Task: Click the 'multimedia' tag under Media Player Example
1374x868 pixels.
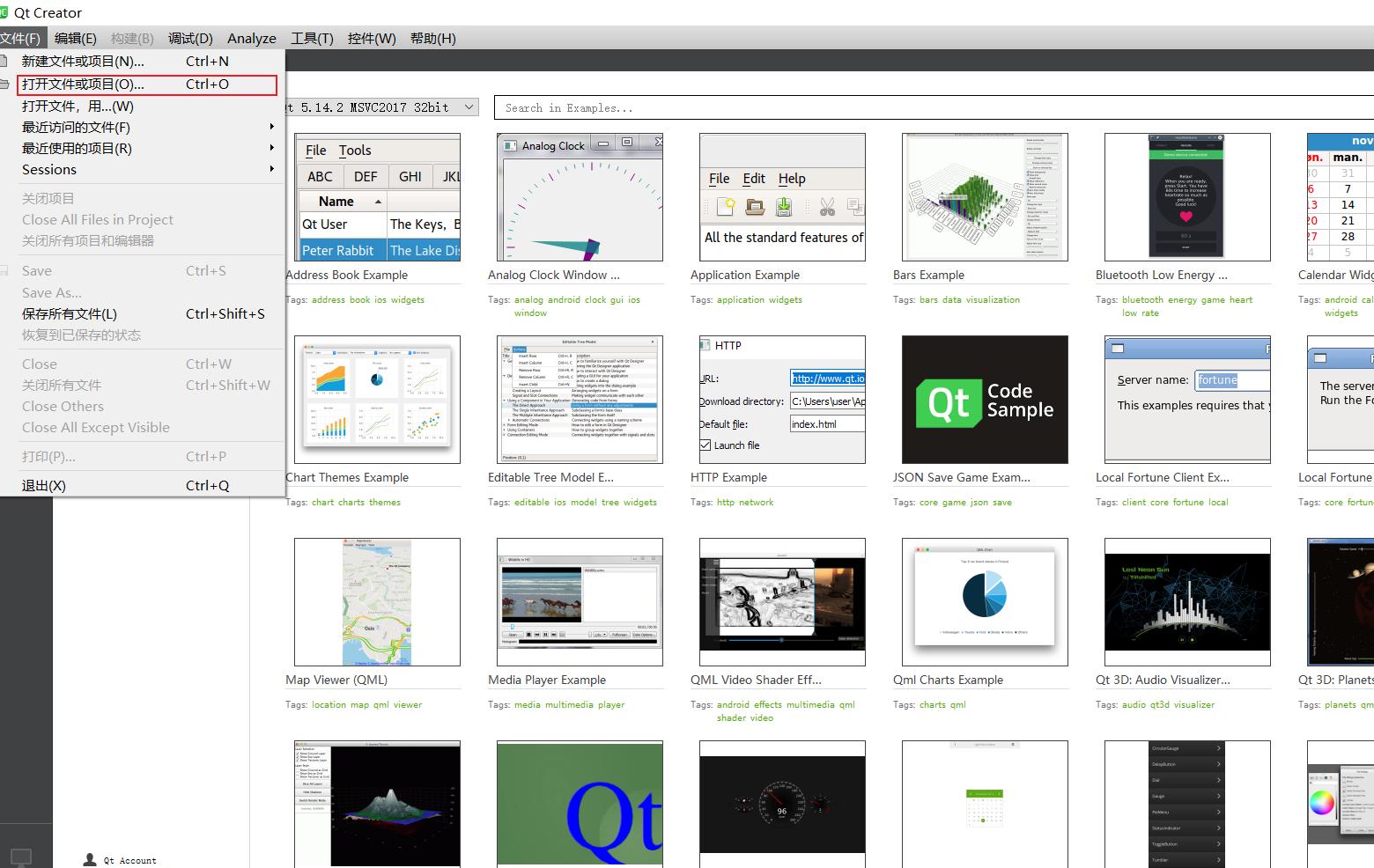Action: pyautogui.click(x=569, y=705)
